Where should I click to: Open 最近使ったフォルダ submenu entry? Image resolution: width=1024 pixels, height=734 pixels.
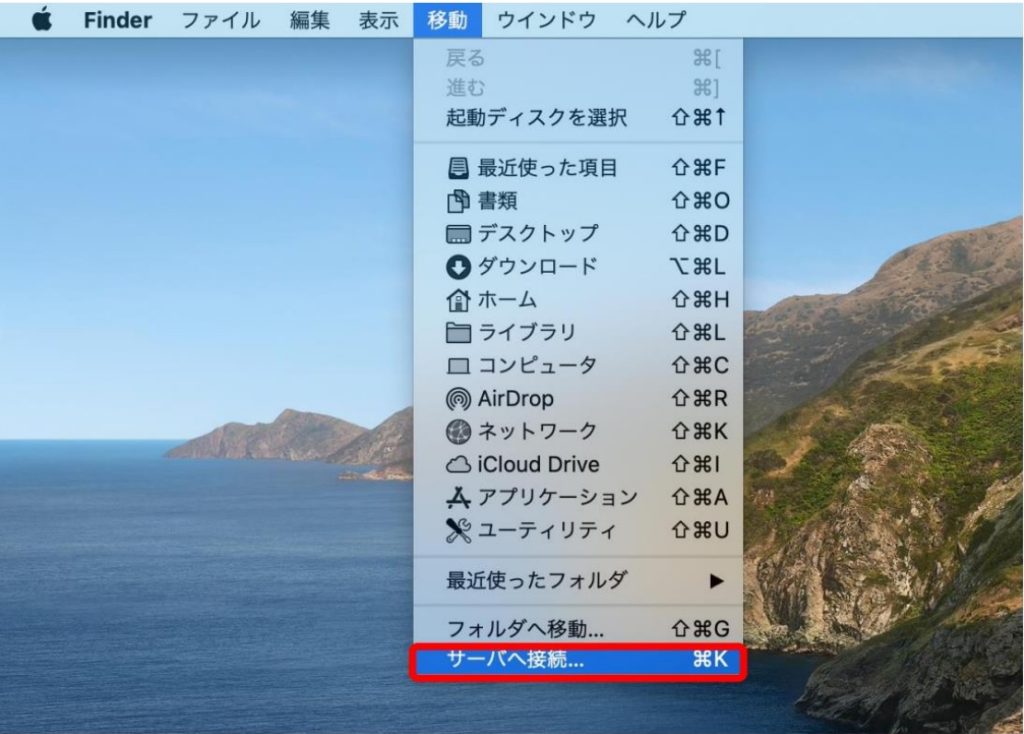(x=579, y=581)
